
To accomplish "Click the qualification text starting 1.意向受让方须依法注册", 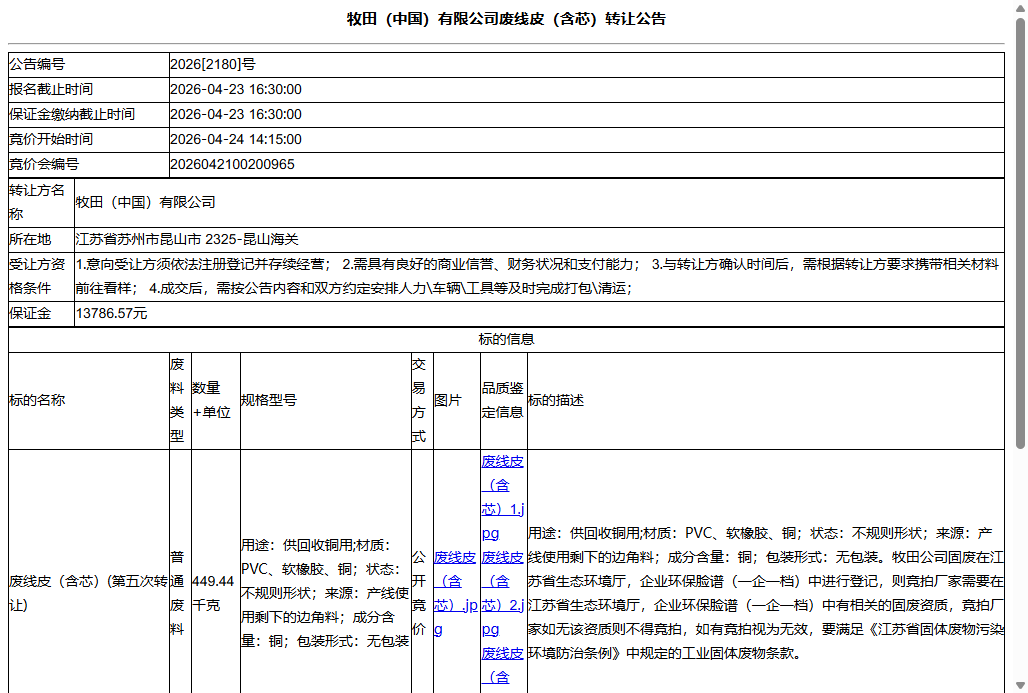I will pyautogui.click(x=538, y=277).
